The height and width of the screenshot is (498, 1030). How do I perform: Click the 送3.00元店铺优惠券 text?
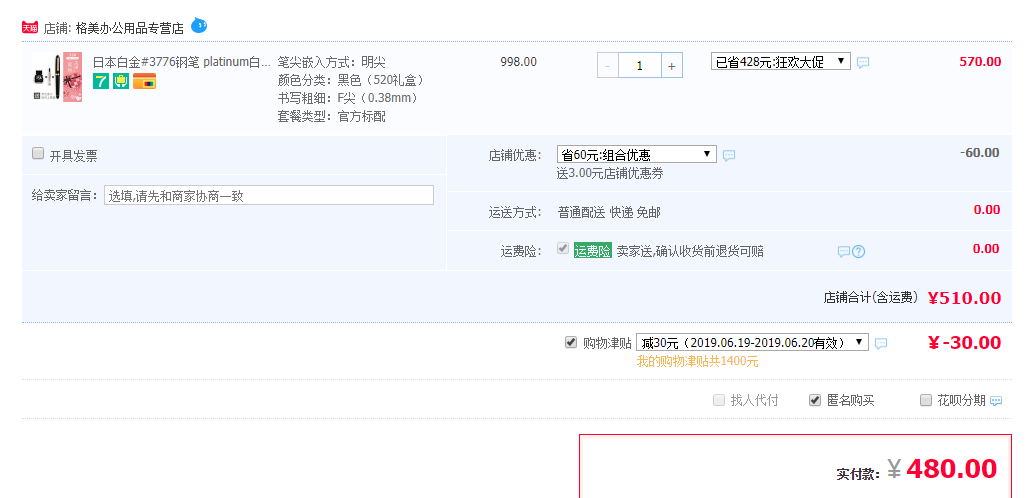click(x=612, y=174)
